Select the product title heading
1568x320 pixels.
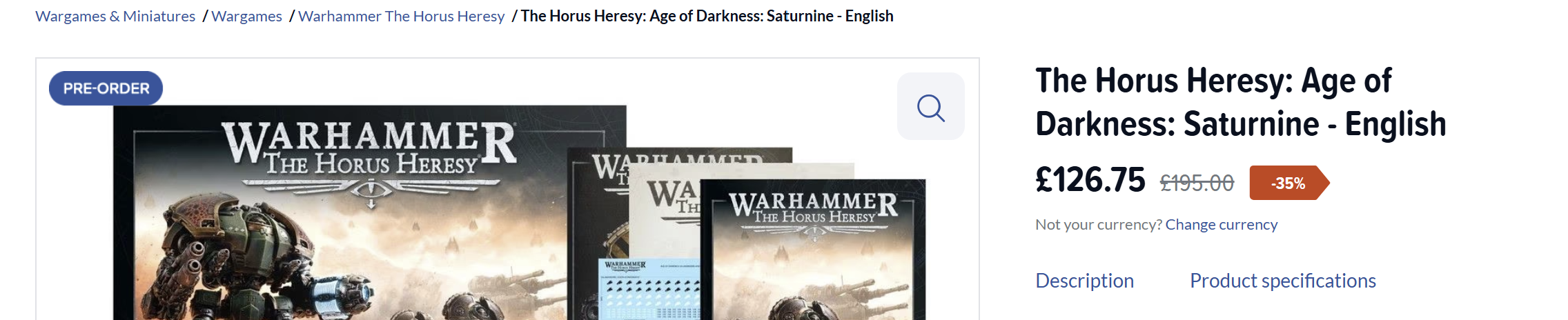[1240, 102]
